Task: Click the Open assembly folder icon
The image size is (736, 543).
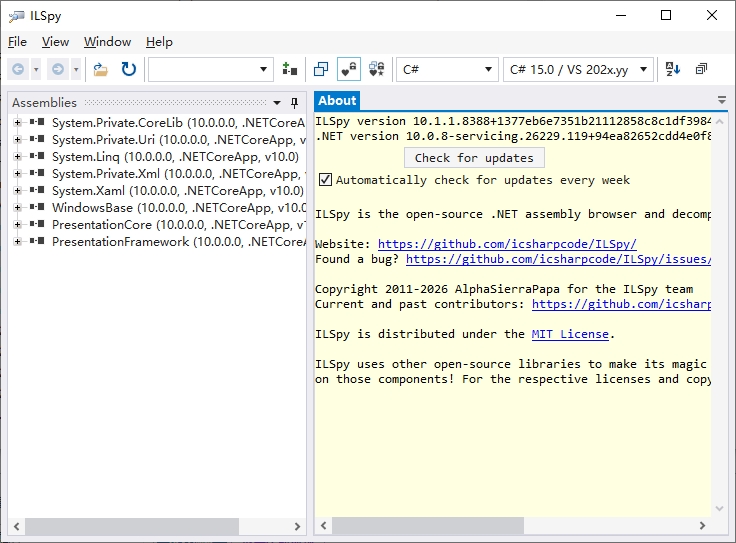Action: (x=100, y=69)
